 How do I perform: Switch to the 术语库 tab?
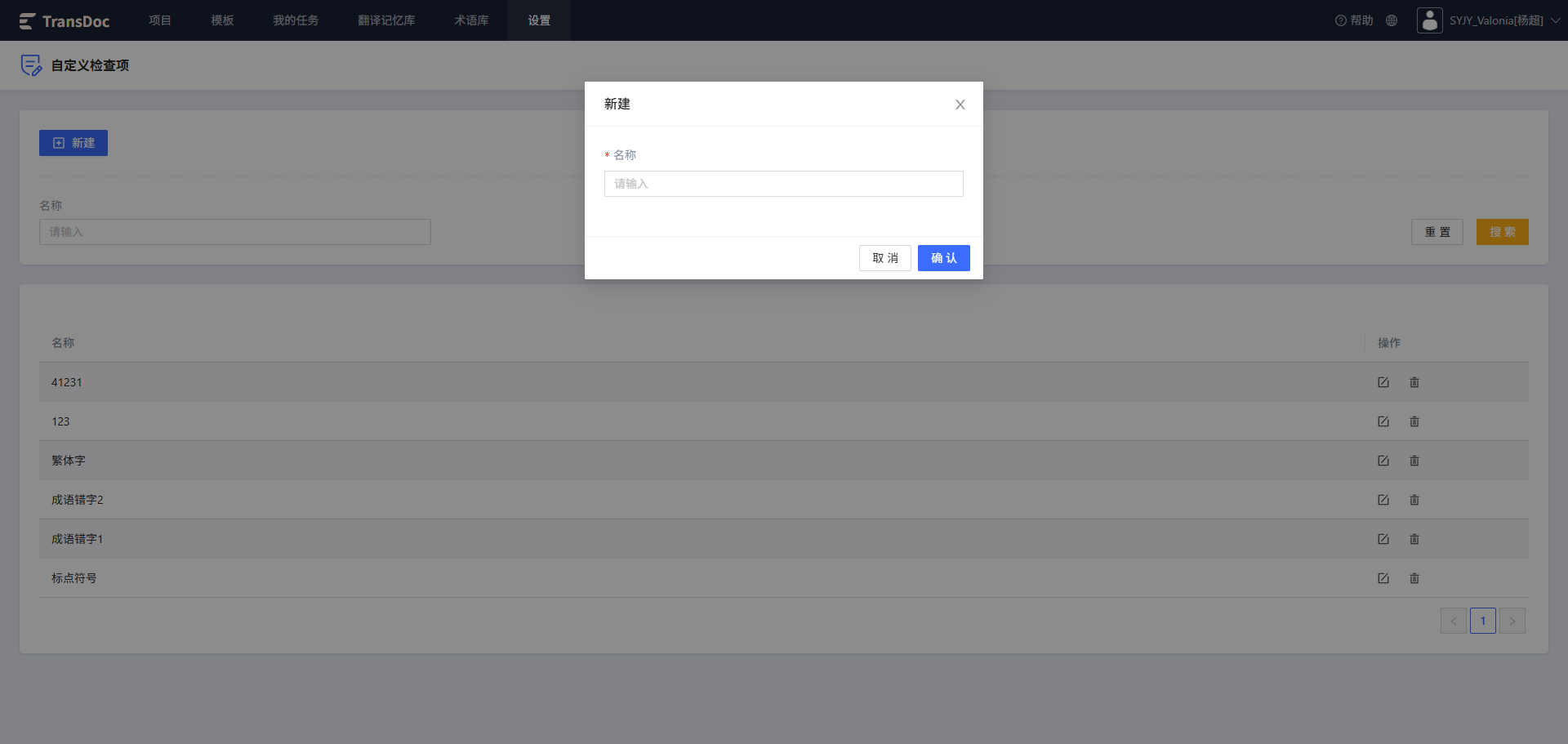(471, 20)
